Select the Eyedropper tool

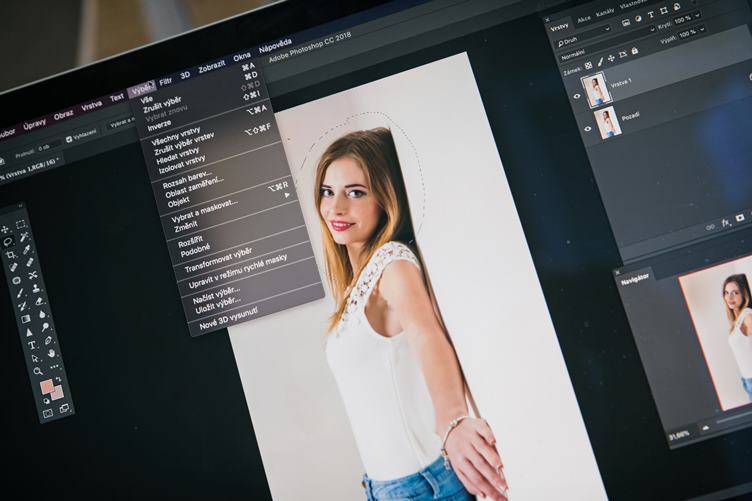26,249
